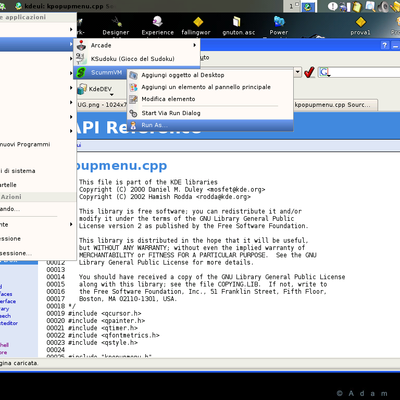Open the location bar dropdown arrow
400x400 pixels.
(x=297, y=72)
